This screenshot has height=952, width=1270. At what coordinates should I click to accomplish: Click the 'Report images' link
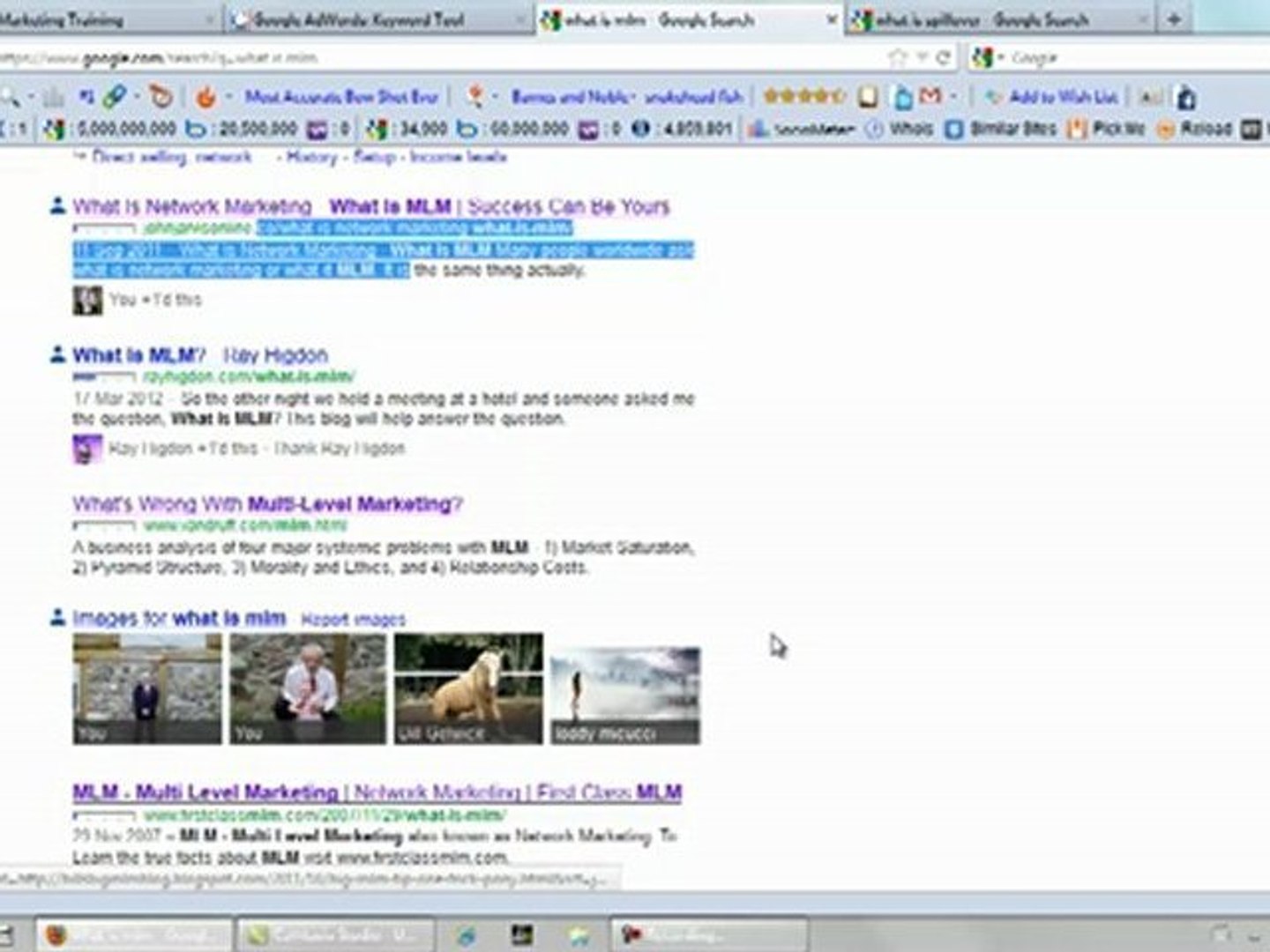tap(353, 620)
